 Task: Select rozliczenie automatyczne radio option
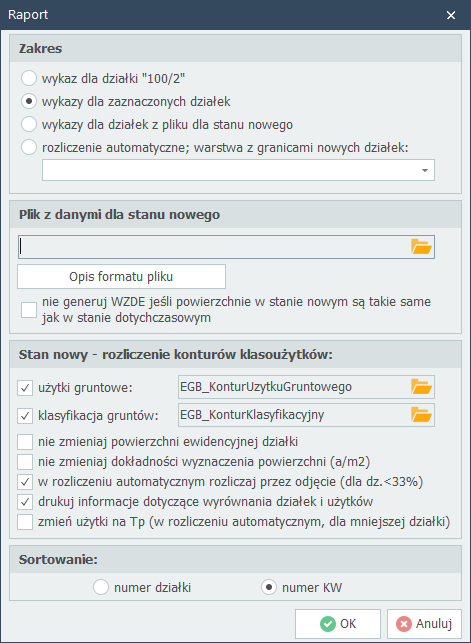tap(29, 147)
